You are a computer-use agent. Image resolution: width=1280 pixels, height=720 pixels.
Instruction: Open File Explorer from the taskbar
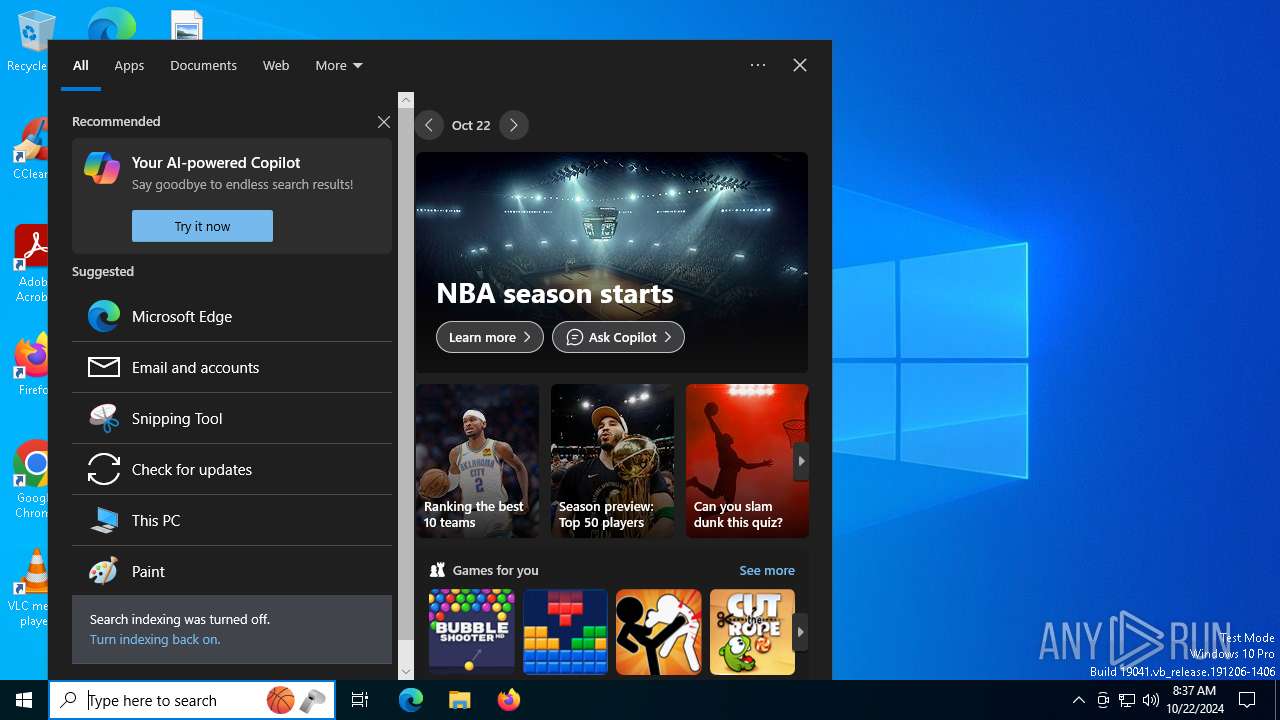[x=459, y=700]
